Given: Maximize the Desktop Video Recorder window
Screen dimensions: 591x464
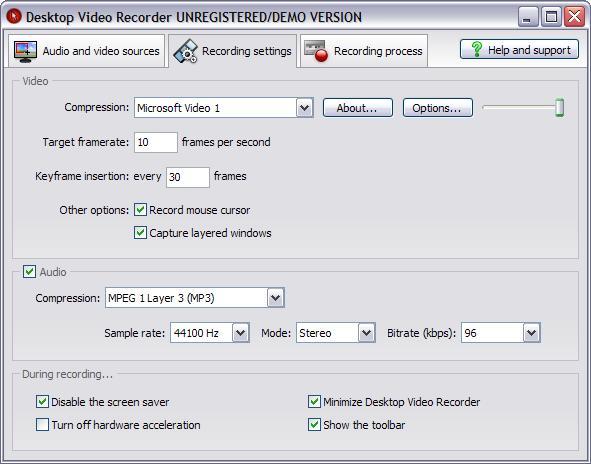Looking at the screenshot, I should click(551, 17).
